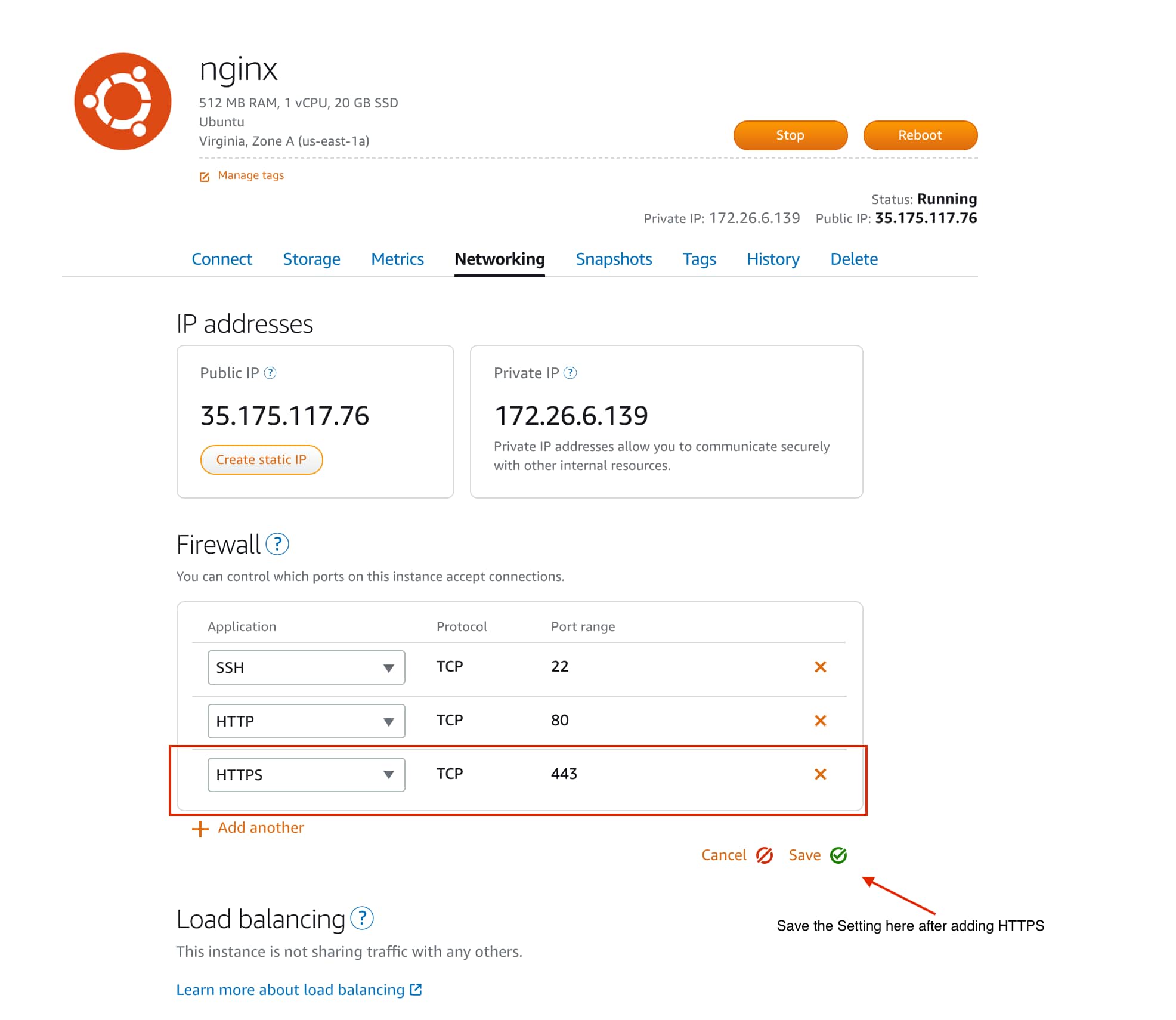Click Create static IP button
Screen dimensions: 1176x1020
point(261,460)
